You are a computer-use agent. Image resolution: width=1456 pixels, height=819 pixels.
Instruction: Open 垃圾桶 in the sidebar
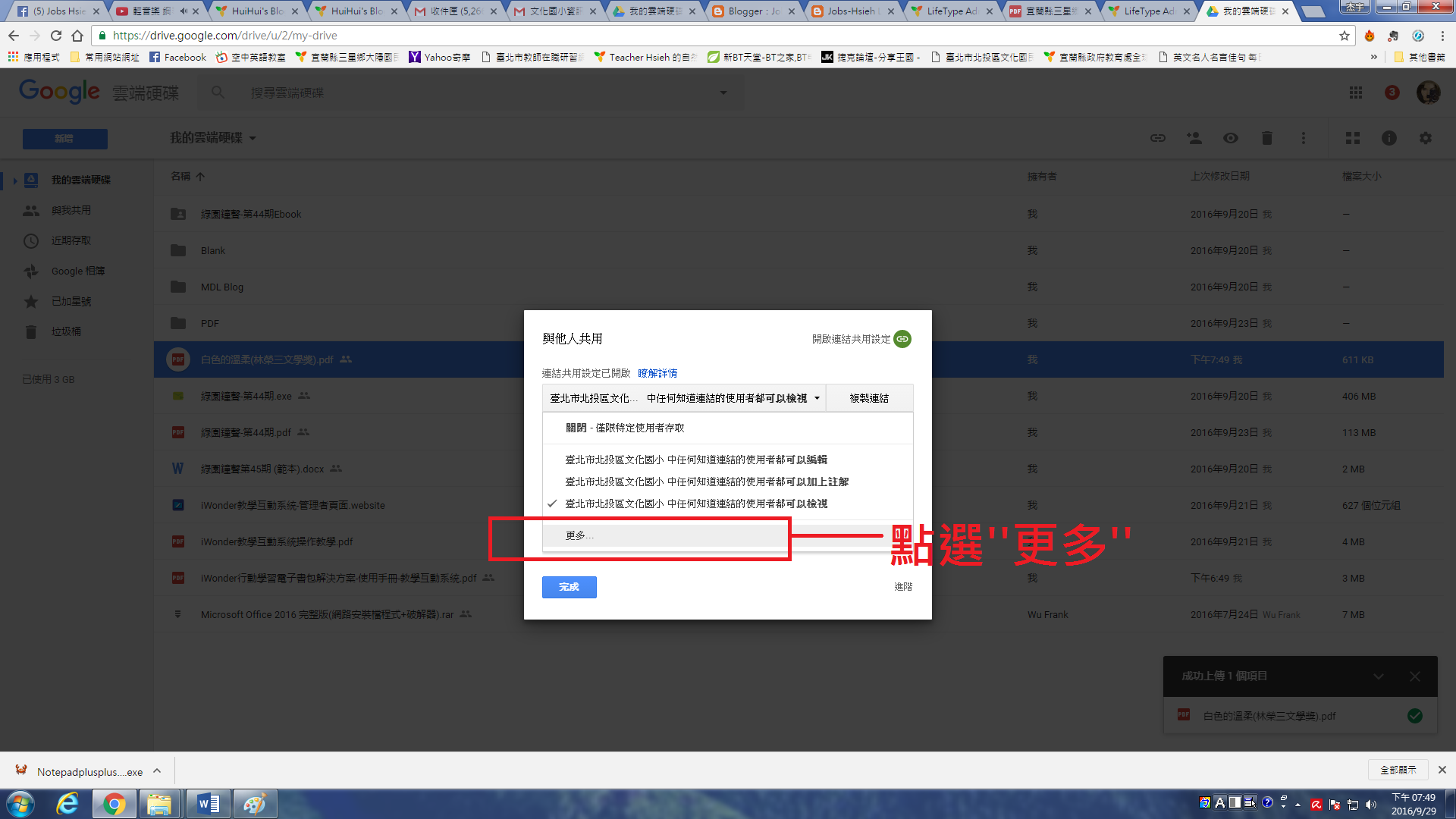(x=66, y=331)
